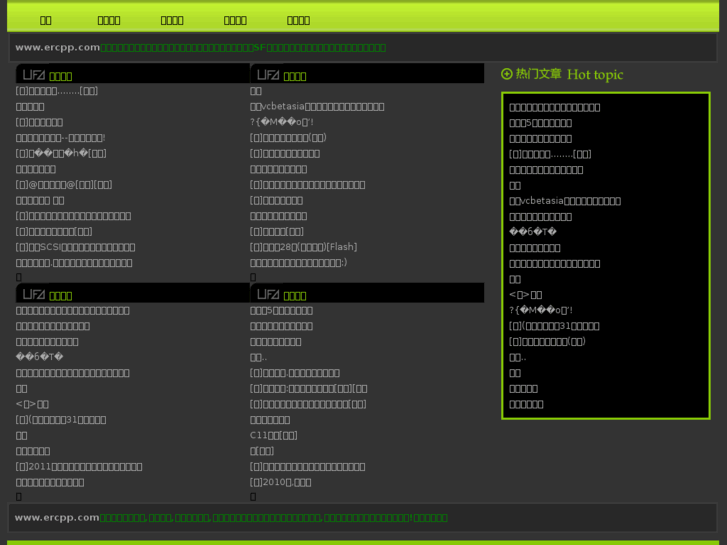This screenshot has height=545, width=727.
Task: Open the article link containing 2010
Action: pos(280,482)
